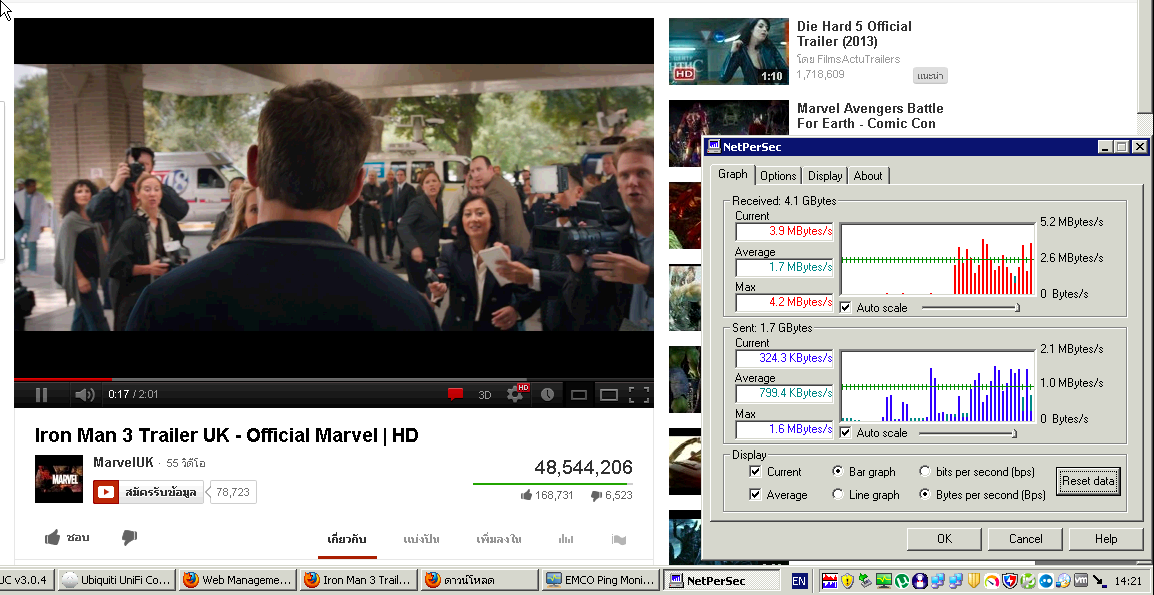1154x595 pixels.
Task: Uncheck the Current display checkbox
Action: pyautogui.click(x=756, y=471)
